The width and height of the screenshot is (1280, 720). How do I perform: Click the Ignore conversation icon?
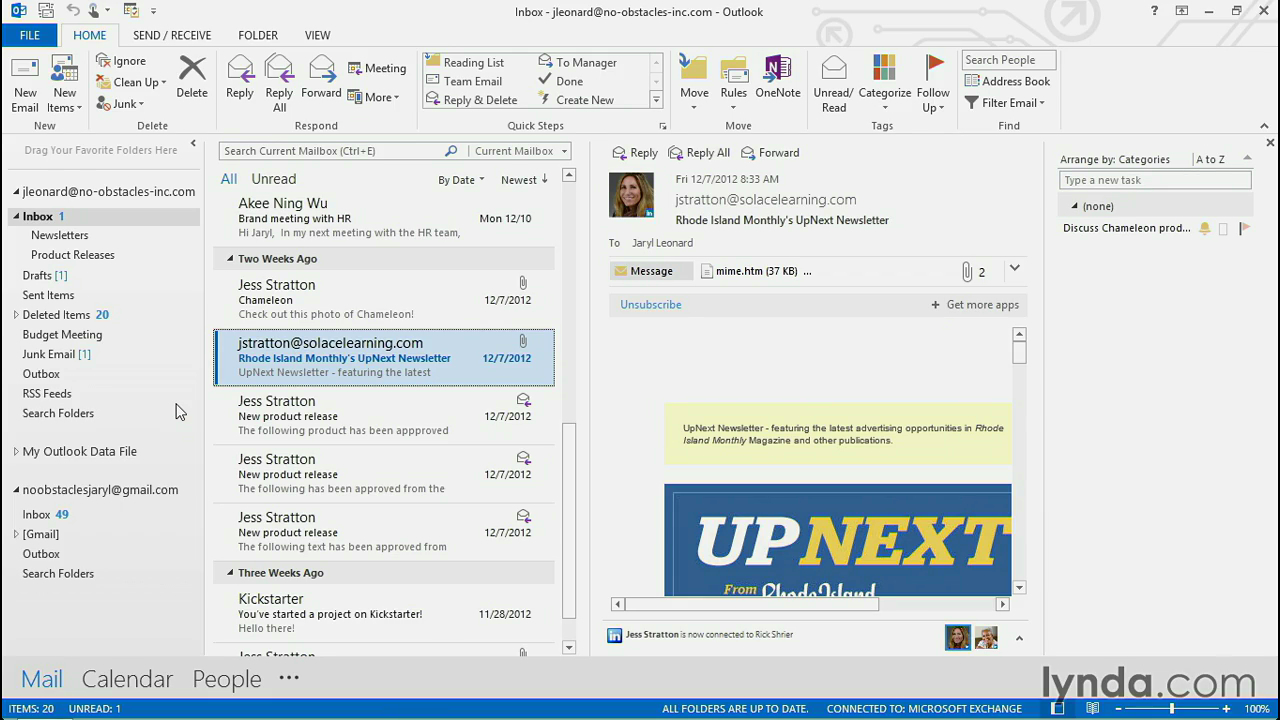click(103, 61)
